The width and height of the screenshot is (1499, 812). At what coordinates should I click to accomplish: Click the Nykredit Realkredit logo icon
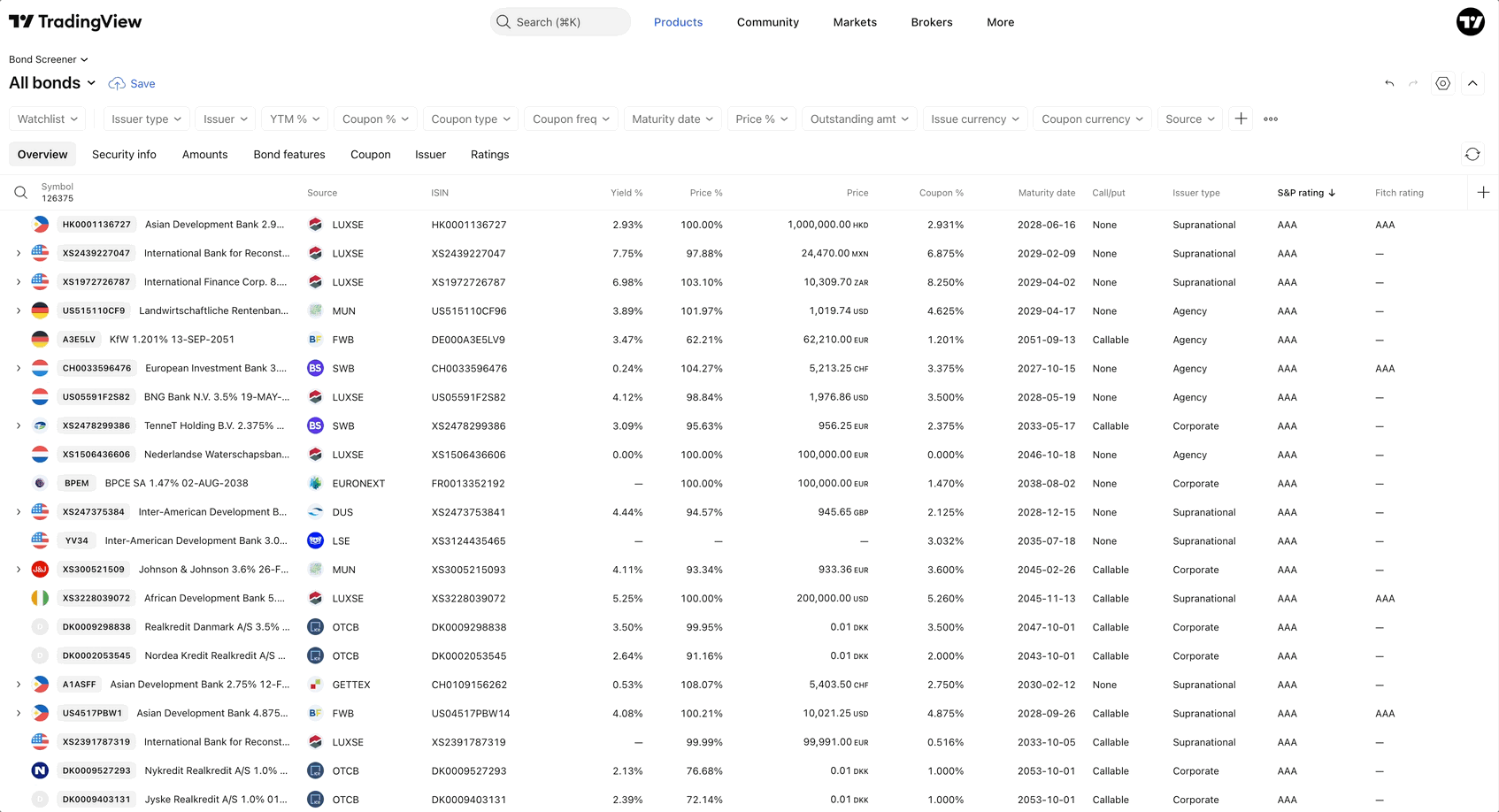click(40, 770)
